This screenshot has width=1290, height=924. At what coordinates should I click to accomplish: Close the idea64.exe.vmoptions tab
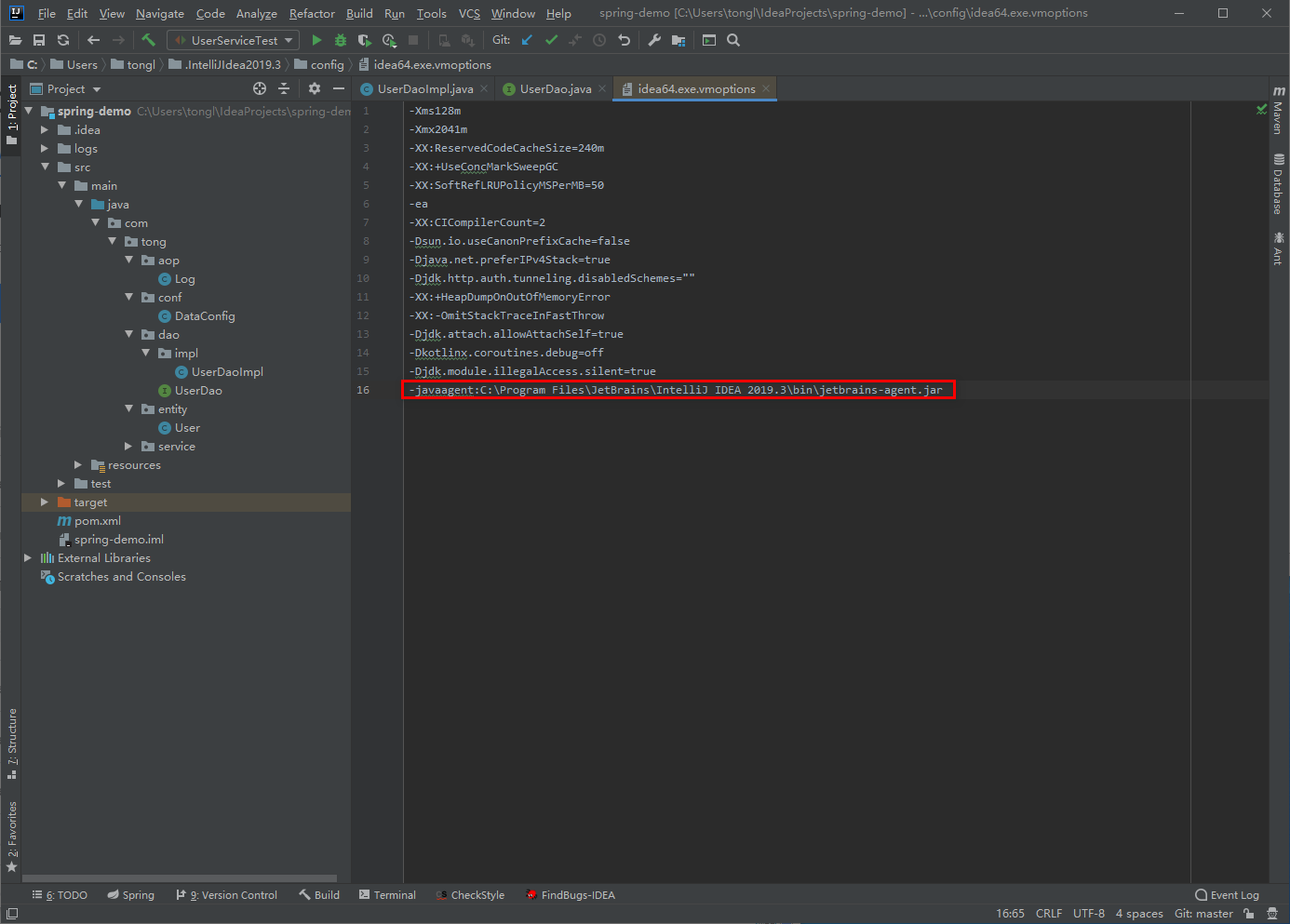pos(766,88)
